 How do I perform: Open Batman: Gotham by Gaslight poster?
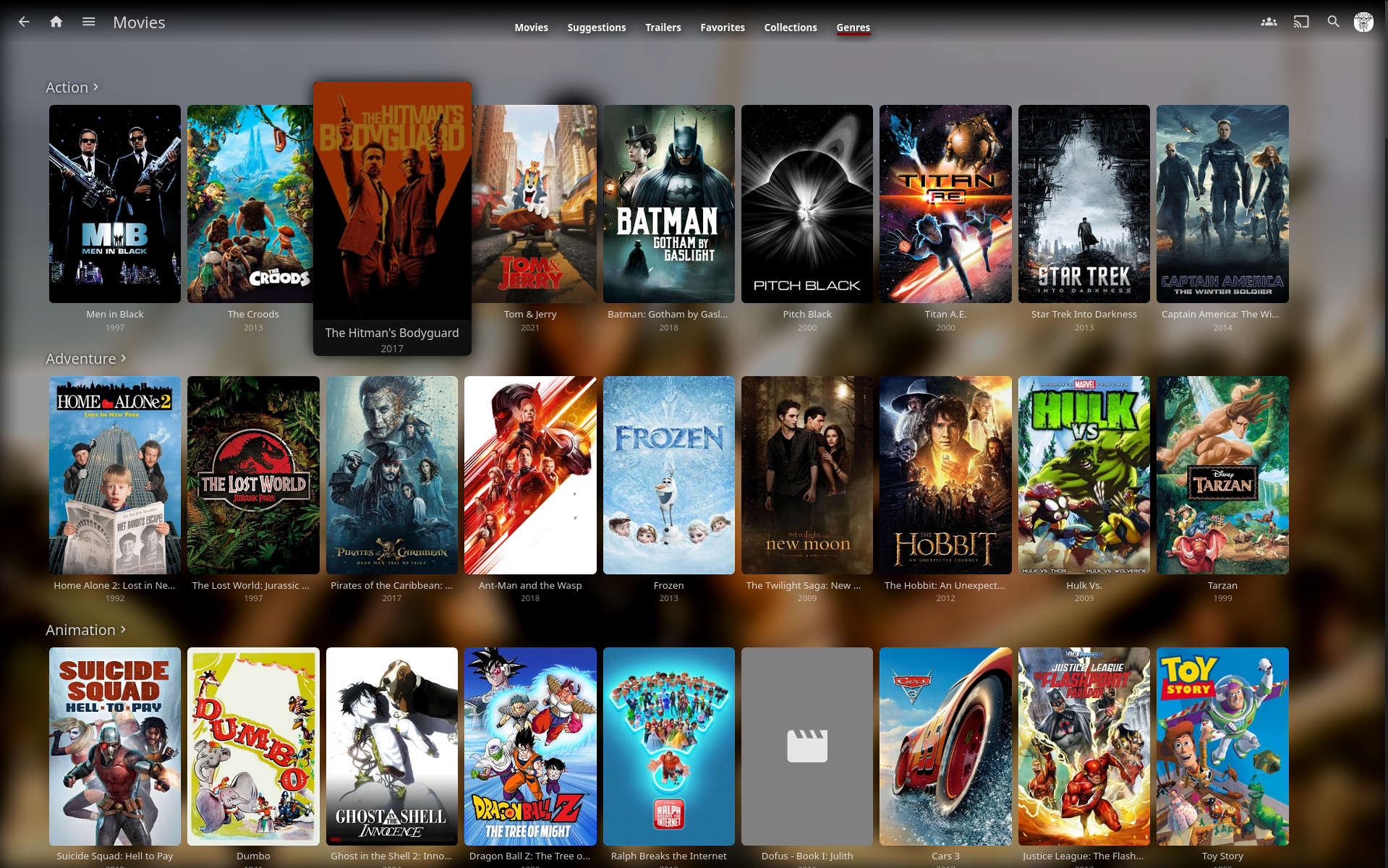point(669,204)
